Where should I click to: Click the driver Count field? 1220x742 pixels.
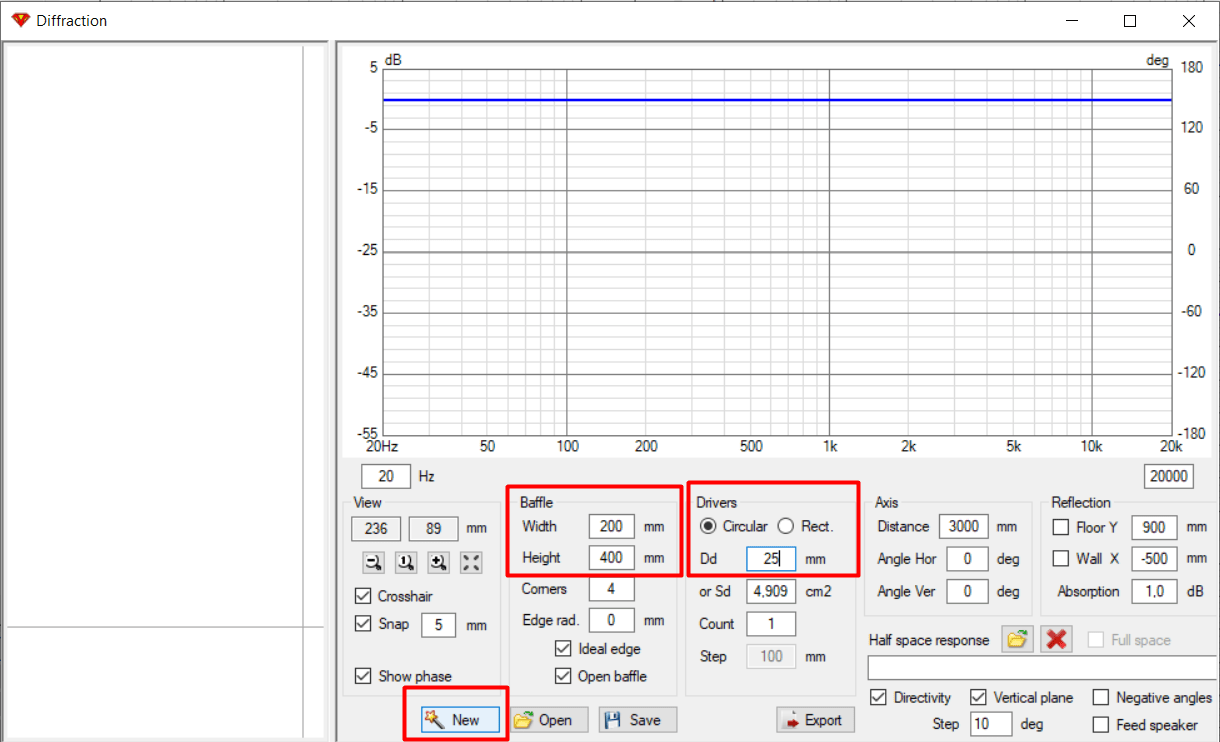click(x=771, y=623)
